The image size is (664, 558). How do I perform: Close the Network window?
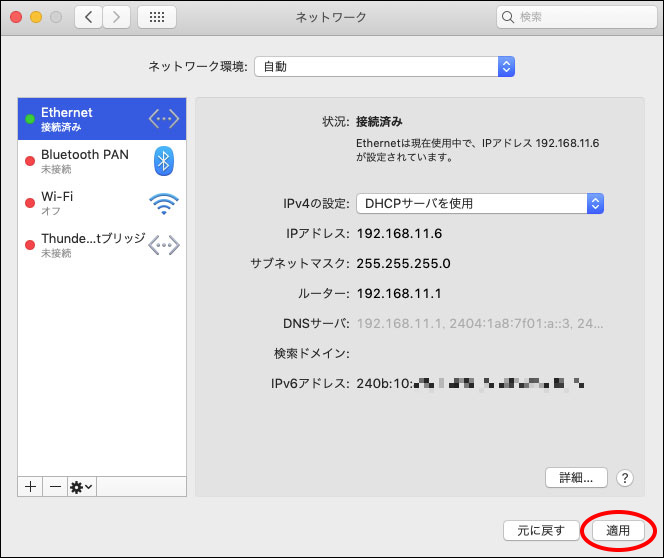(x=16, y=17)
